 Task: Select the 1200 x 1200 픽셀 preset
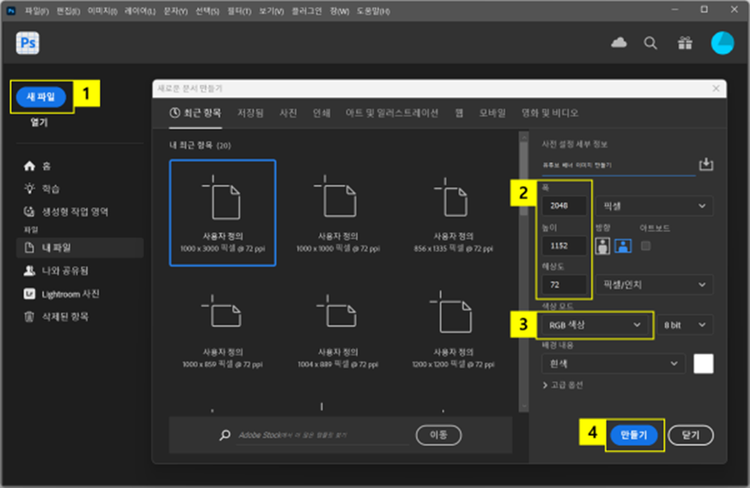(453, 330)
